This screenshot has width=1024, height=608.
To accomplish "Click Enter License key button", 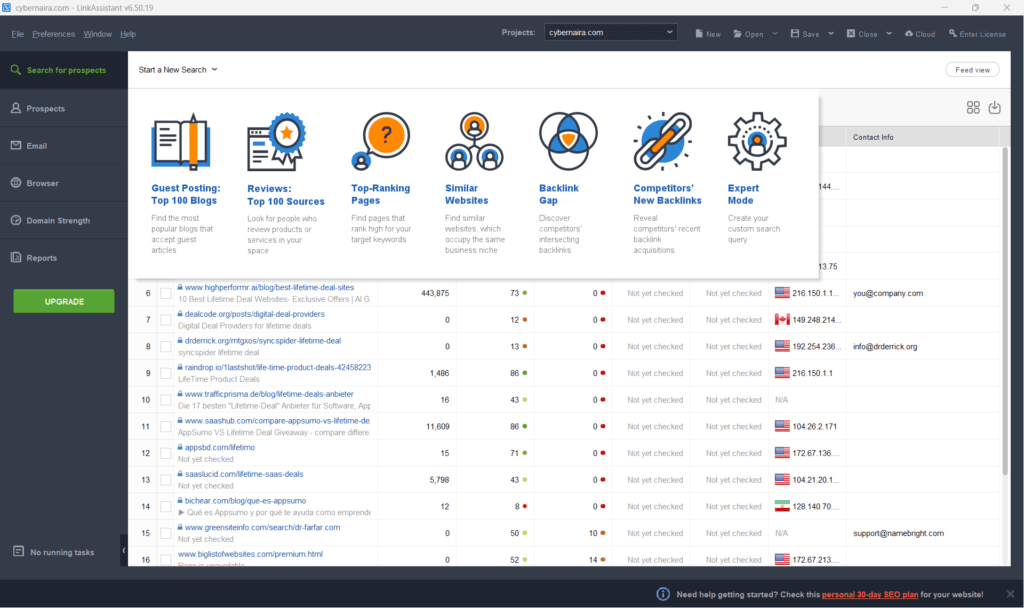I will click(x=977, y=34).
